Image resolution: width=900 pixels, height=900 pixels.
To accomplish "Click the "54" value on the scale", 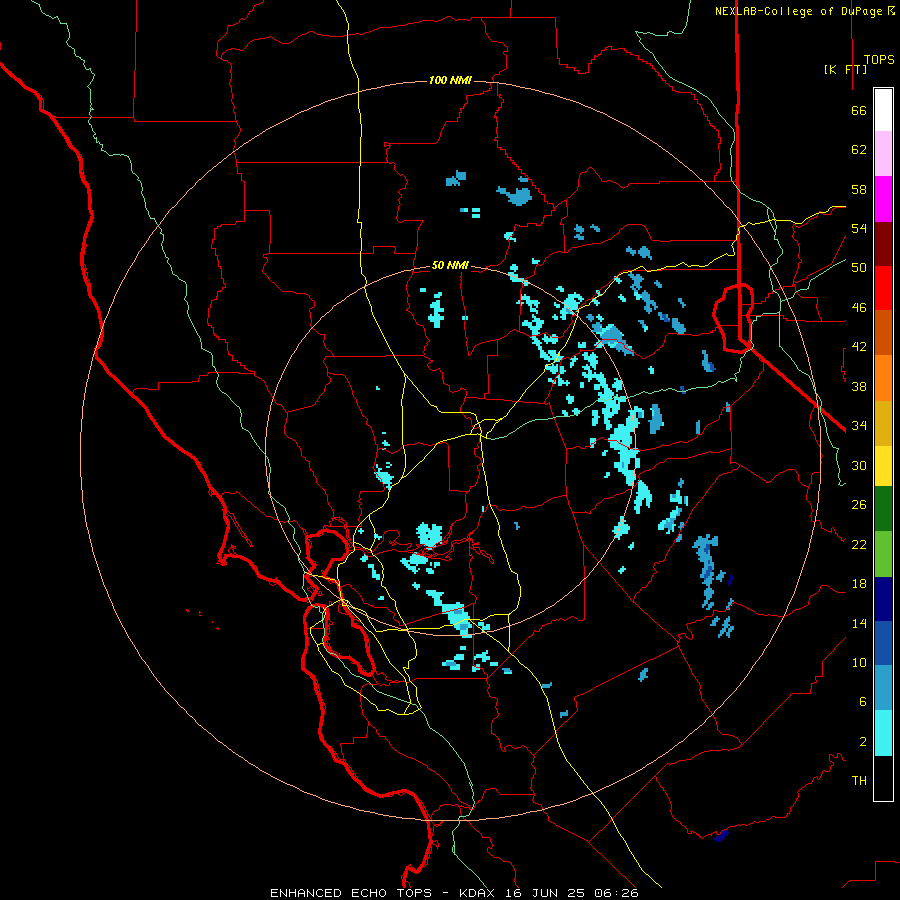I will tap(859, 228).
